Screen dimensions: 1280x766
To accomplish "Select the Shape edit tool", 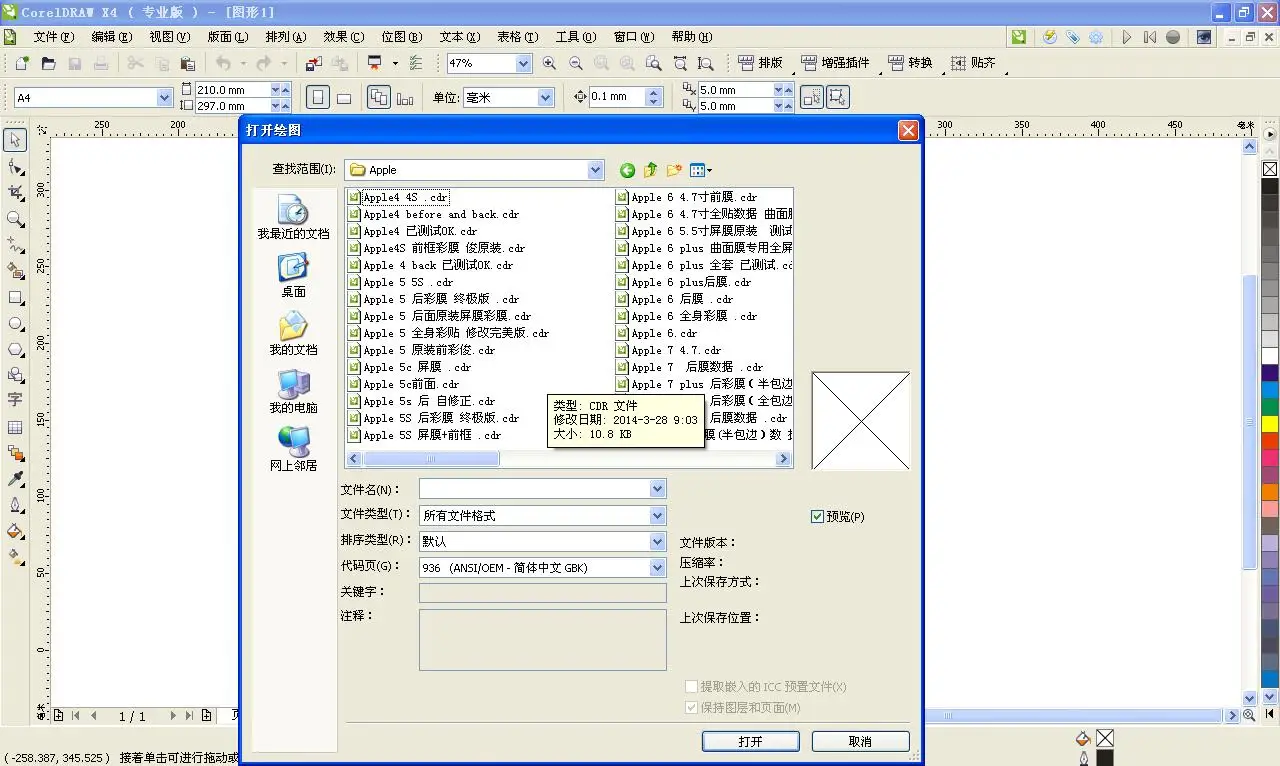I will point(15,167).
